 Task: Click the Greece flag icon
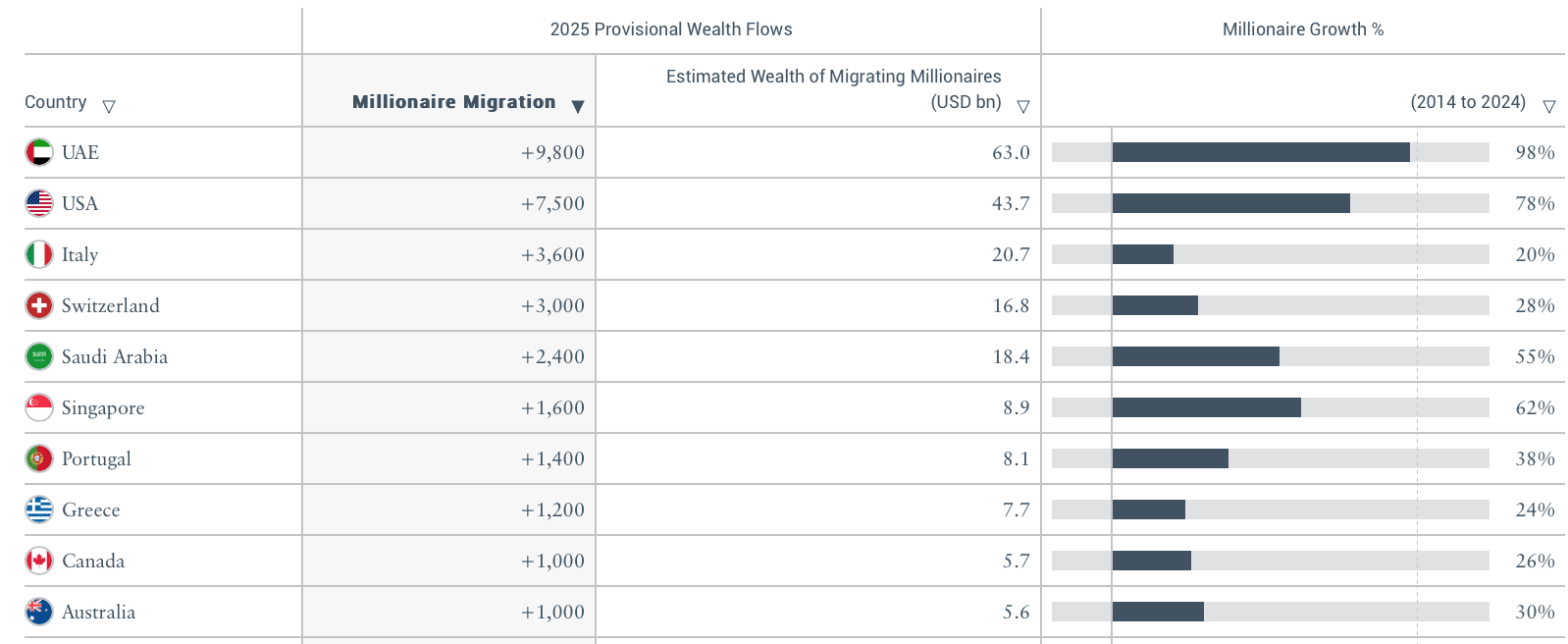click(x=39, y=510)
